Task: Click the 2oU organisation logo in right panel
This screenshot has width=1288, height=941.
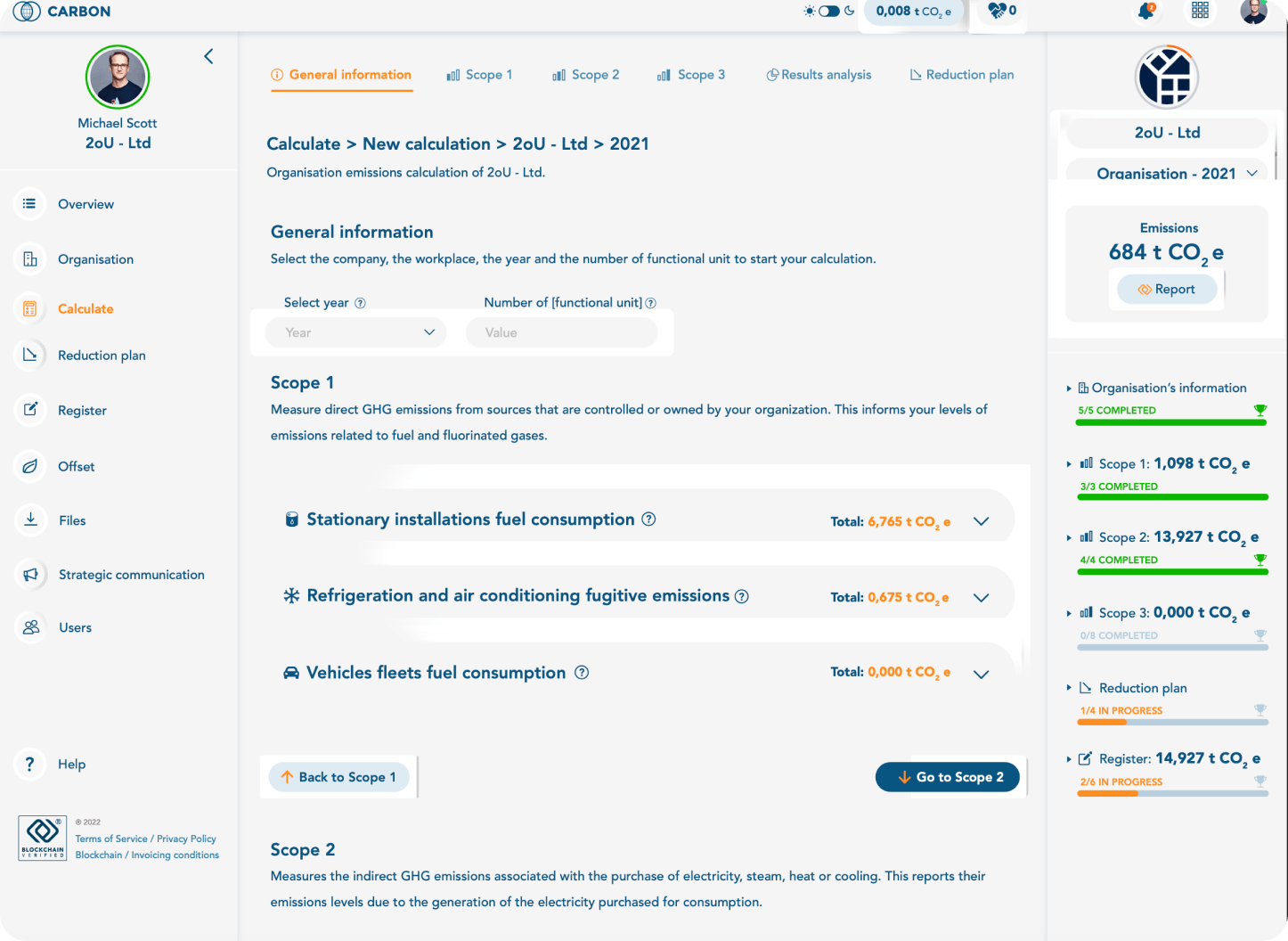Action: tap(1167, 77)
